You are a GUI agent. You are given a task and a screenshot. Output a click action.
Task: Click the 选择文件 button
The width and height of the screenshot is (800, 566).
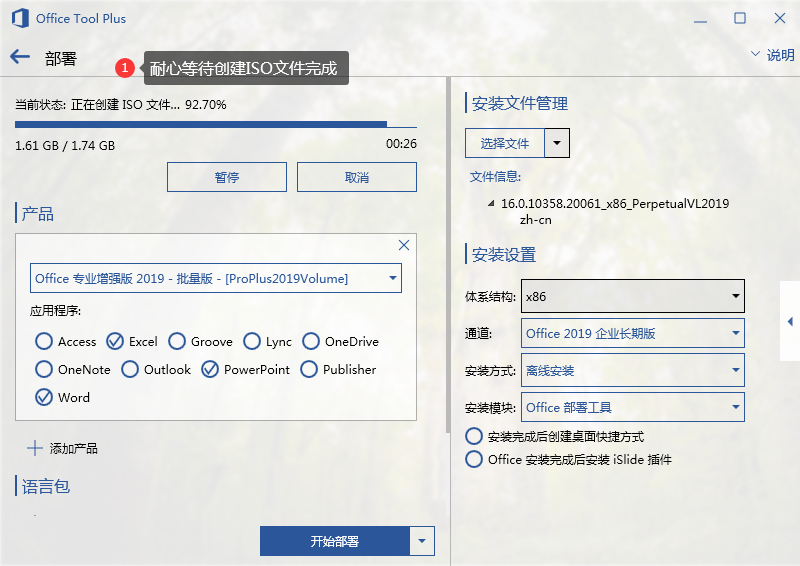(505, 143)
